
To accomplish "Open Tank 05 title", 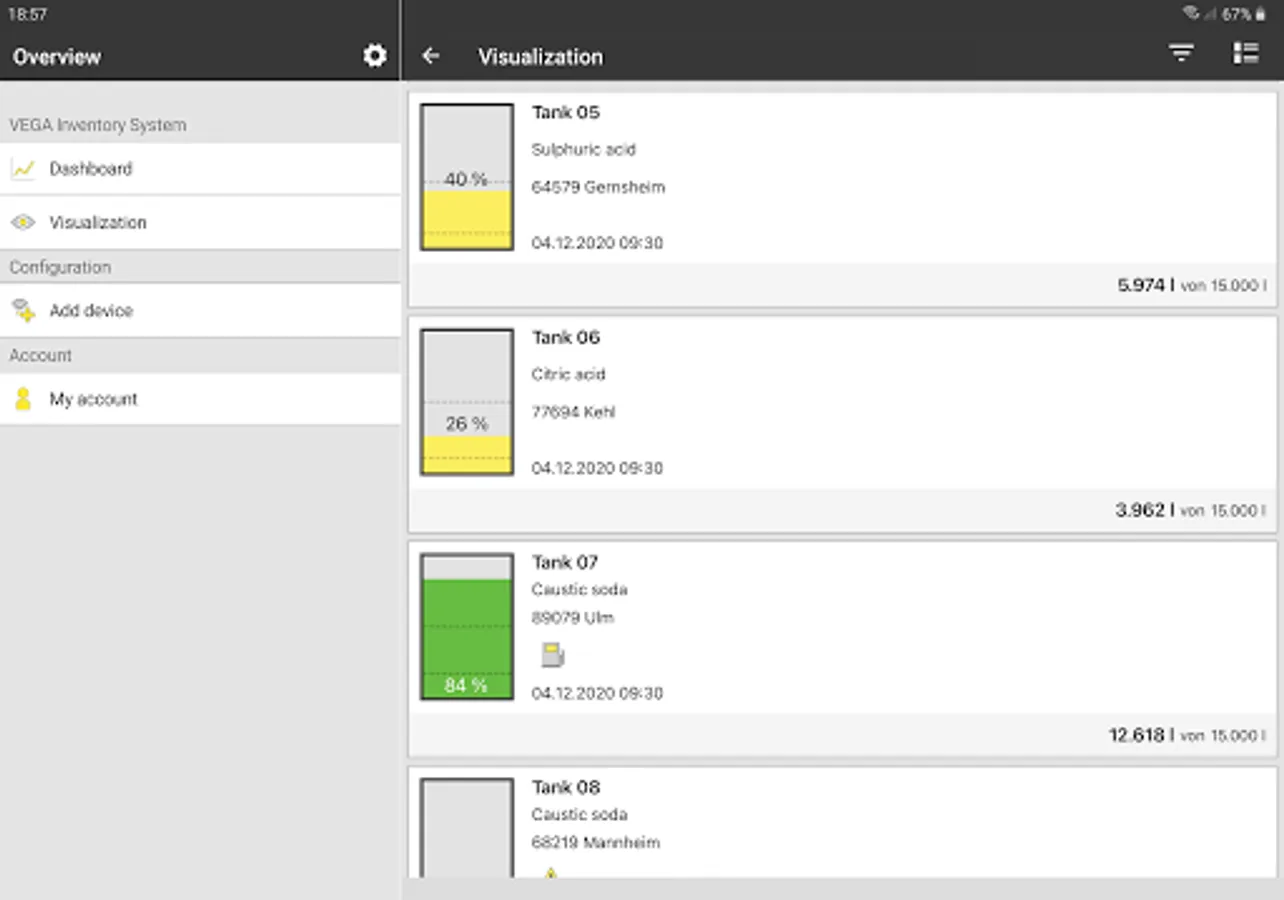I will 566,112.
